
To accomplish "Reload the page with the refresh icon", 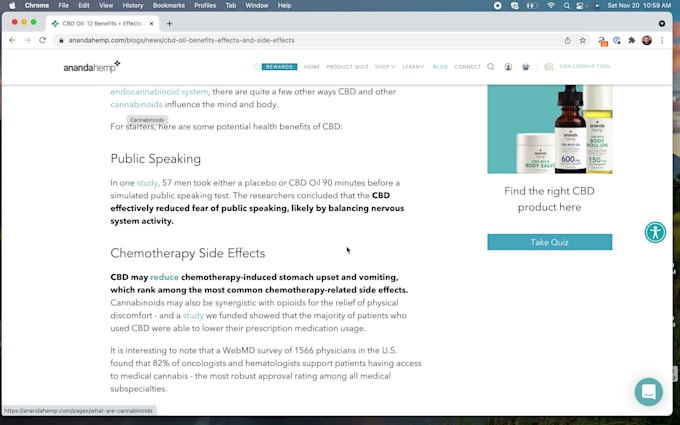I will 42,40.
